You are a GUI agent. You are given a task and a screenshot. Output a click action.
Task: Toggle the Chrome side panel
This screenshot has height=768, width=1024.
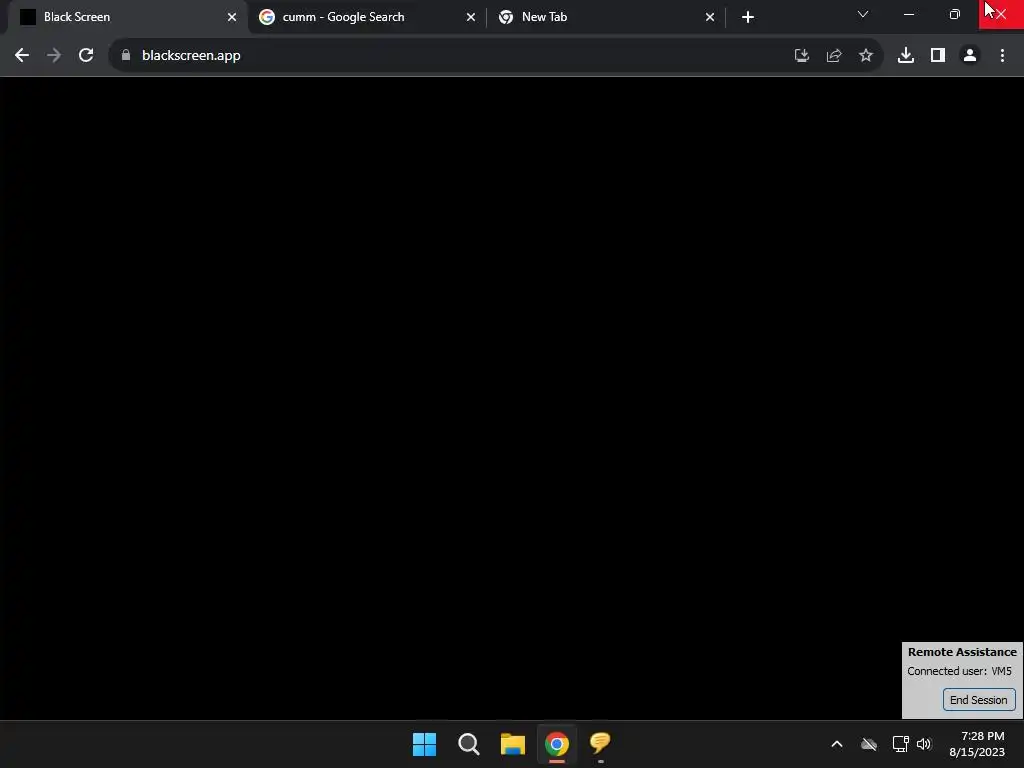click(938, 56)
